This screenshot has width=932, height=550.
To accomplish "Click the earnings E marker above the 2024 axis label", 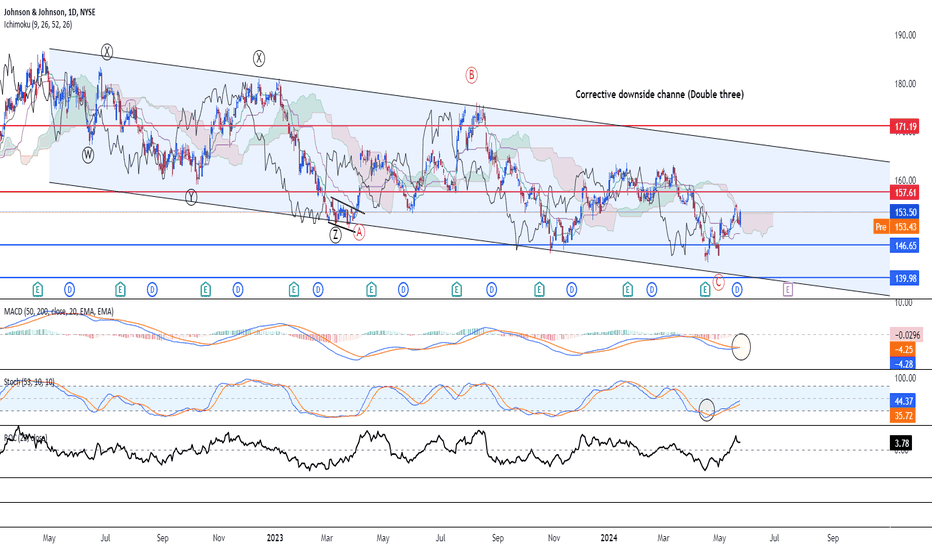I will (628, 290).
